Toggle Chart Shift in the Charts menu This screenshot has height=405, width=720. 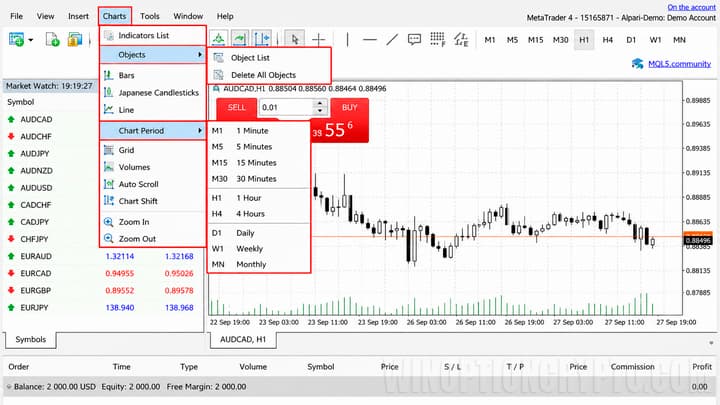152,201
